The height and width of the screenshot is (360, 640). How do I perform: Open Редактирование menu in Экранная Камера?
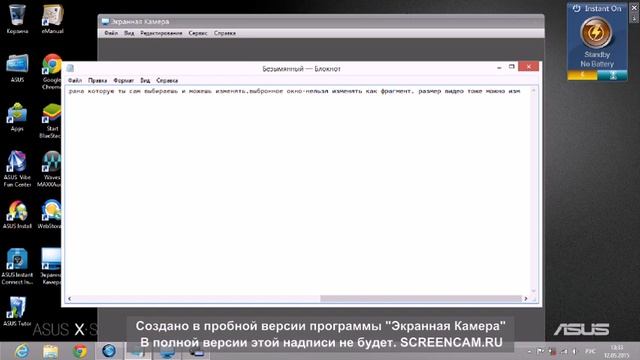click(161, 33)
